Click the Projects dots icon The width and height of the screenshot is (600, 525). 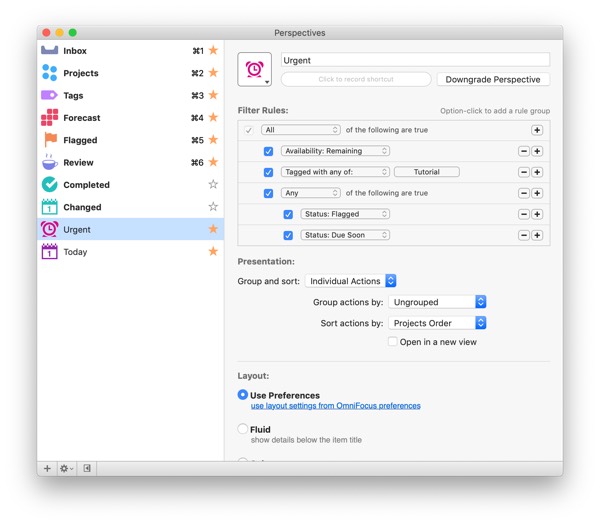pyautogui.click(x=49, y=73)
